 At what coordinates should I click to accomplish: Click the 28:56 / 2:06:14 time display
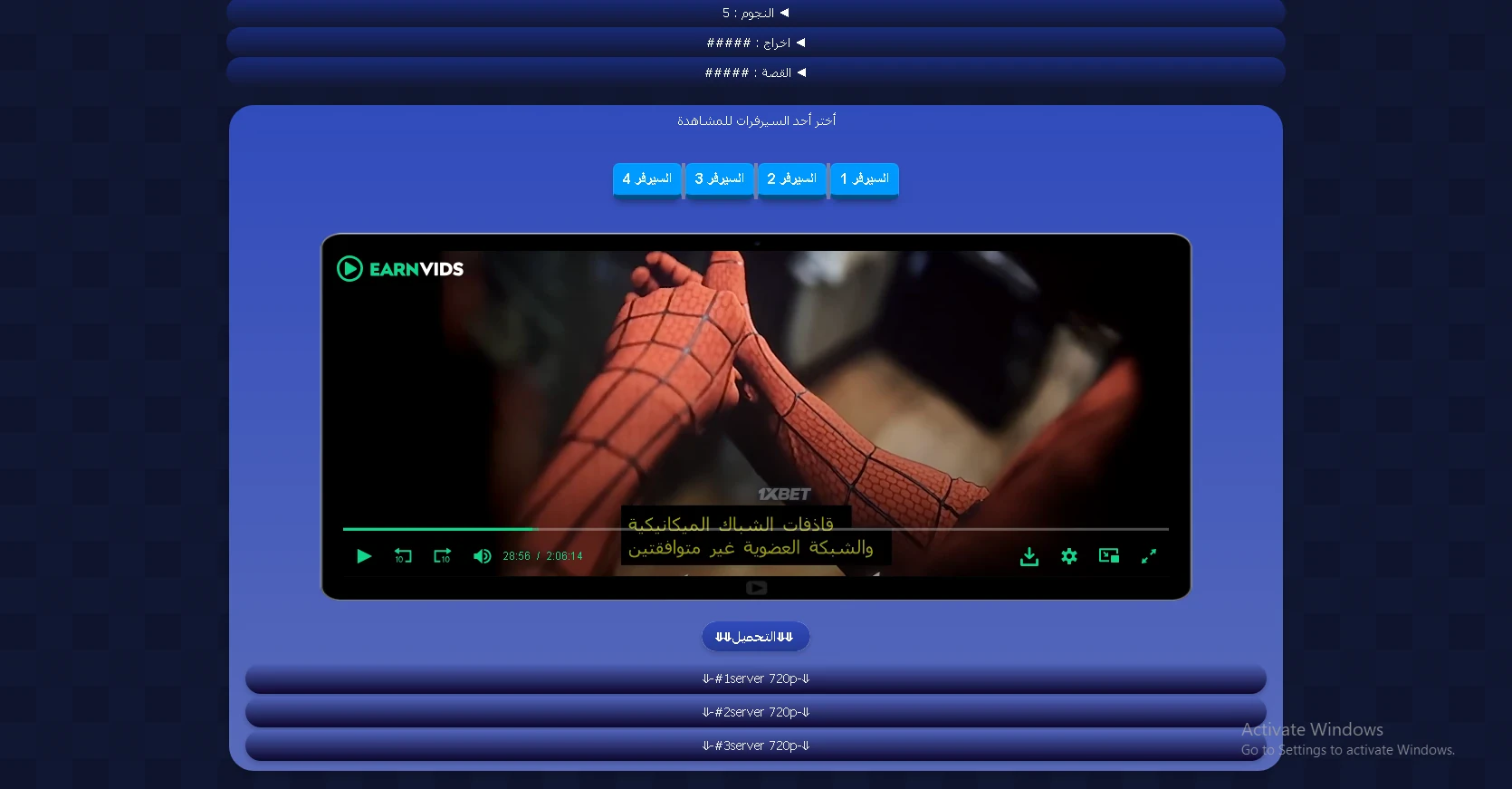click(x=542, y=556)
